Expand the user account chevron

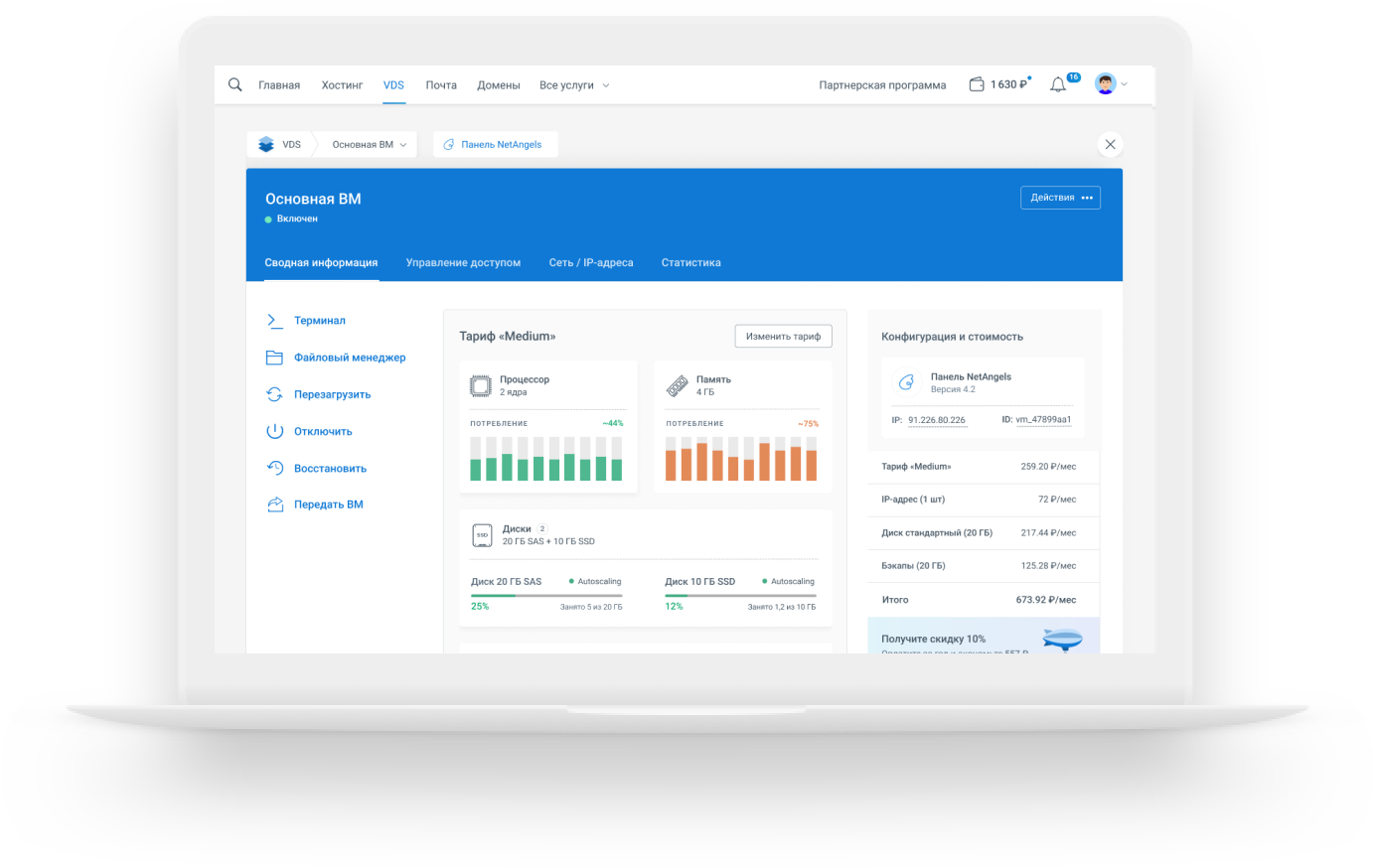click(1125, 84)
